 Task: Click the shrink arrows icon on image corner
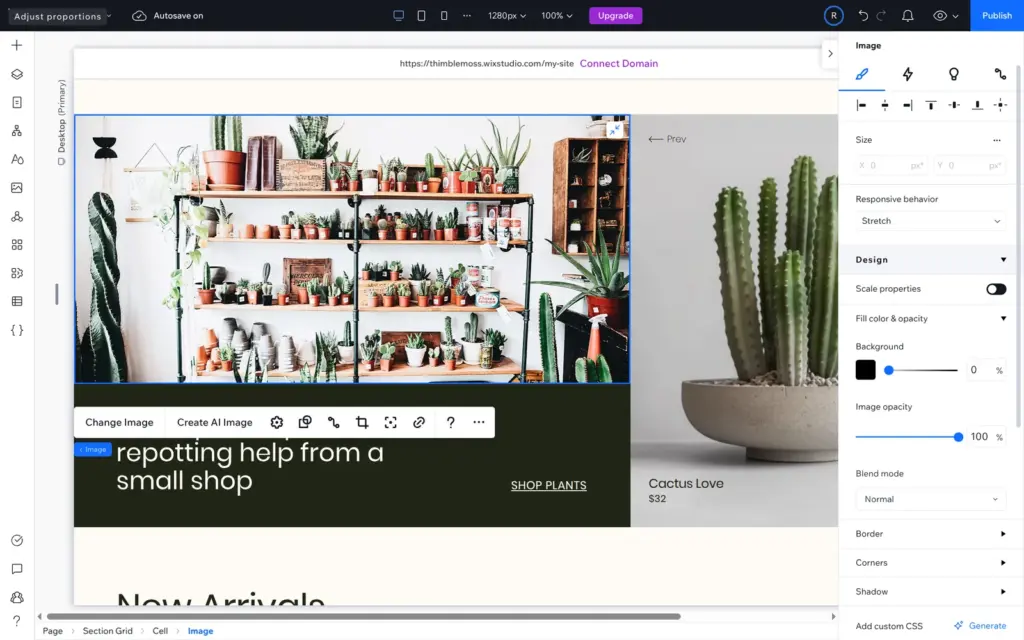point(615,130)
